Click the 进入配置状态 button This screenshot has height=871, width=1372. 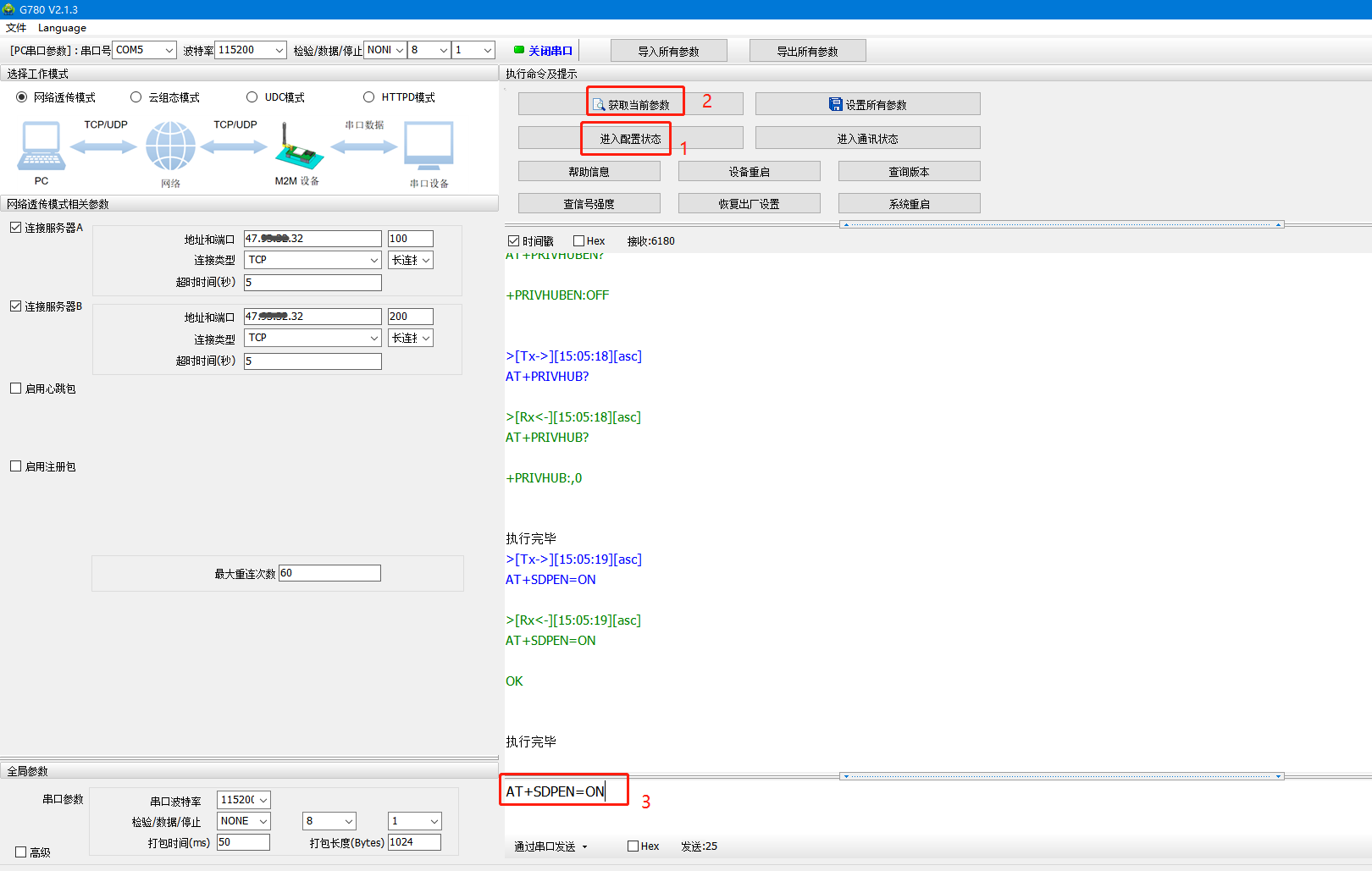point(630,138)
